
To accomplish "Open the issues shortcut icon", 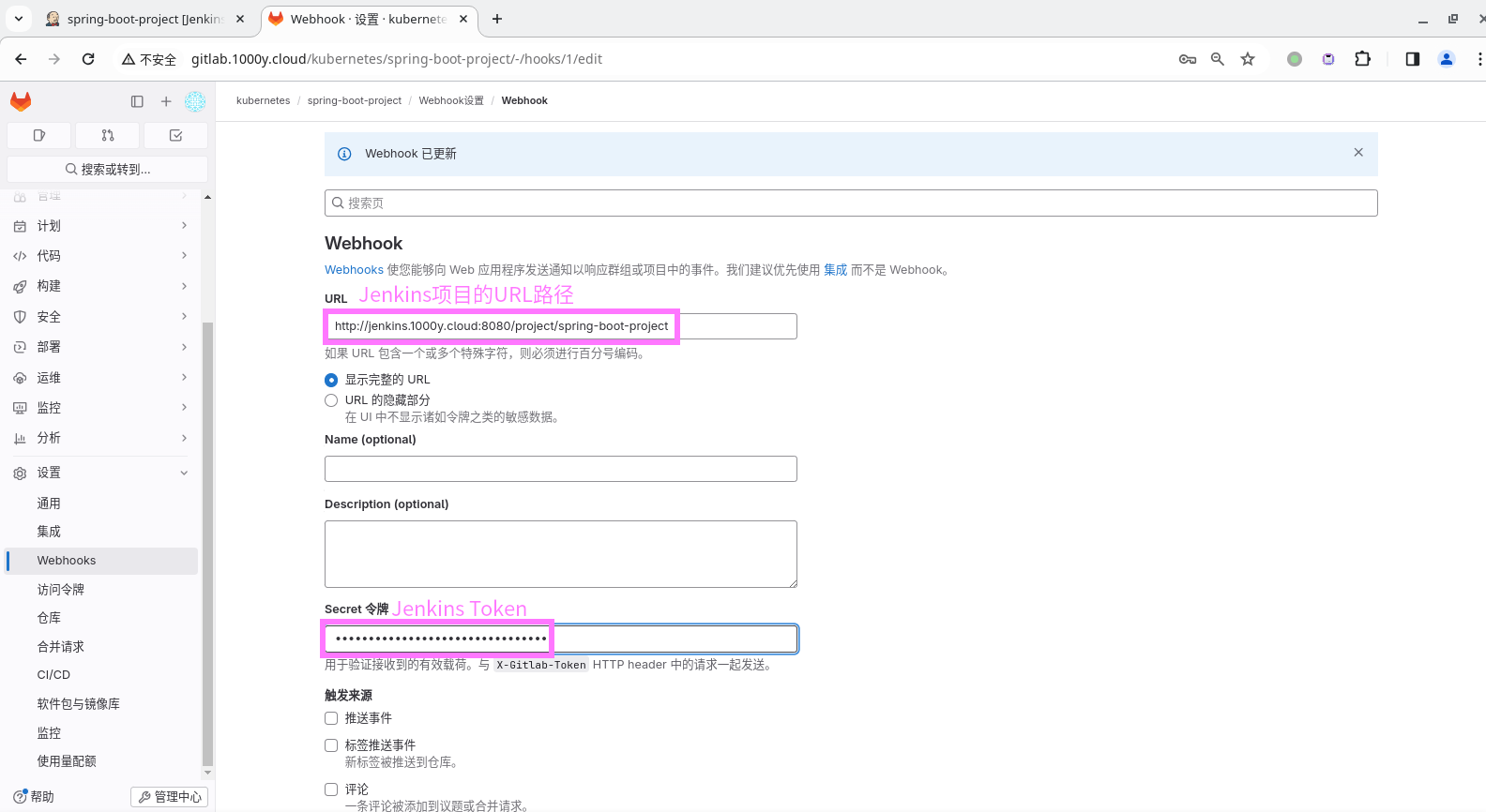I will click(x=39, y=135).
